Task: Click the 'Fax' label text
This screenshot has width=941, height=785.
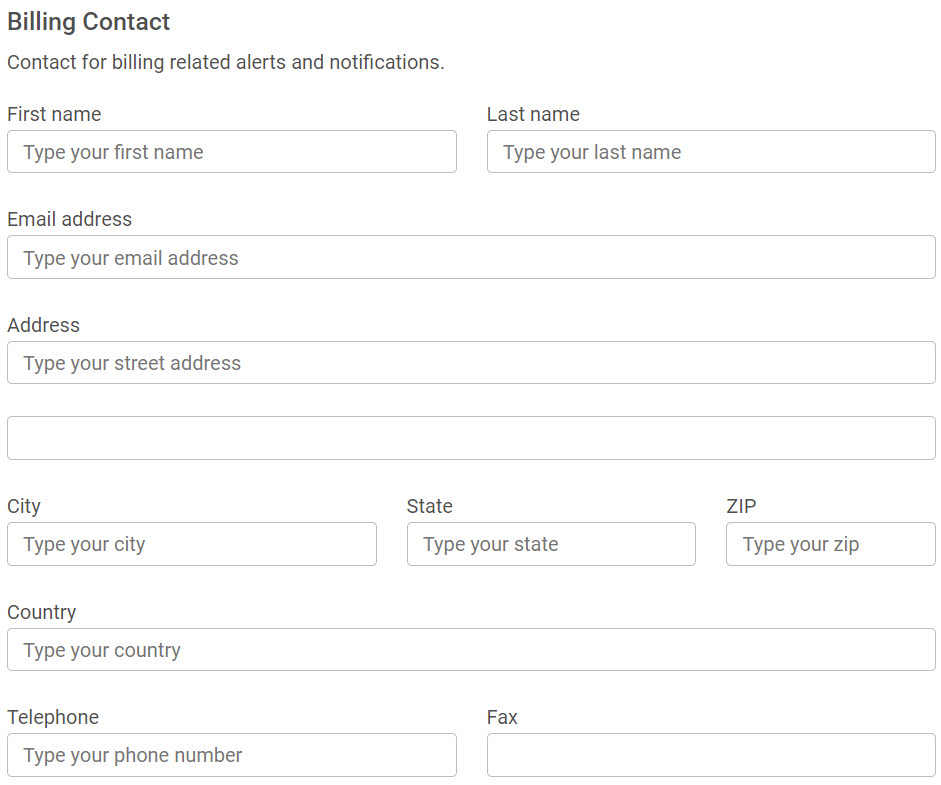Action: click(x=502, y=717)
